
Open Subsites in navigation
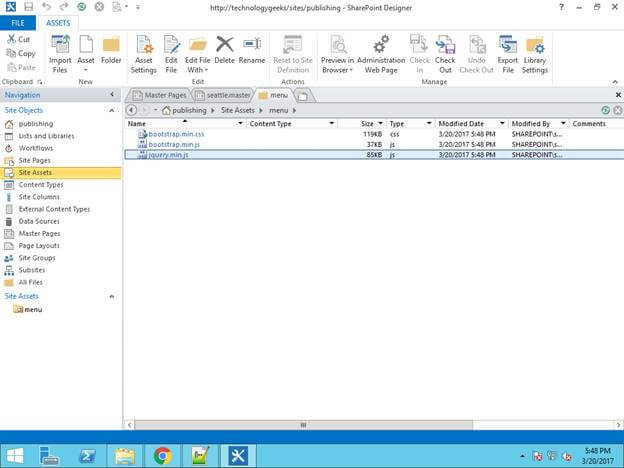32,270
